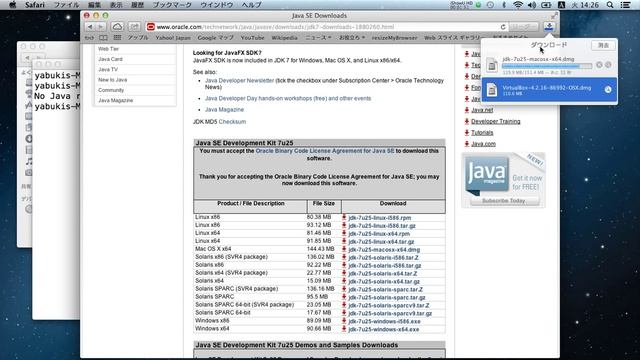Open the resizeMyBrowser bookmark
This screenshot has width=640, height=360.
click(394, 38)
